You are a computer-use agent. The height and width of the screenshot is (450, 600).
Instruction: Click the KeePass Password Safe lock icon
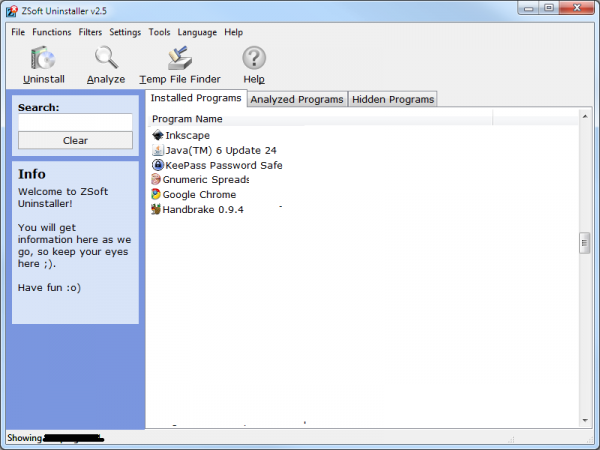pos(157,165)
